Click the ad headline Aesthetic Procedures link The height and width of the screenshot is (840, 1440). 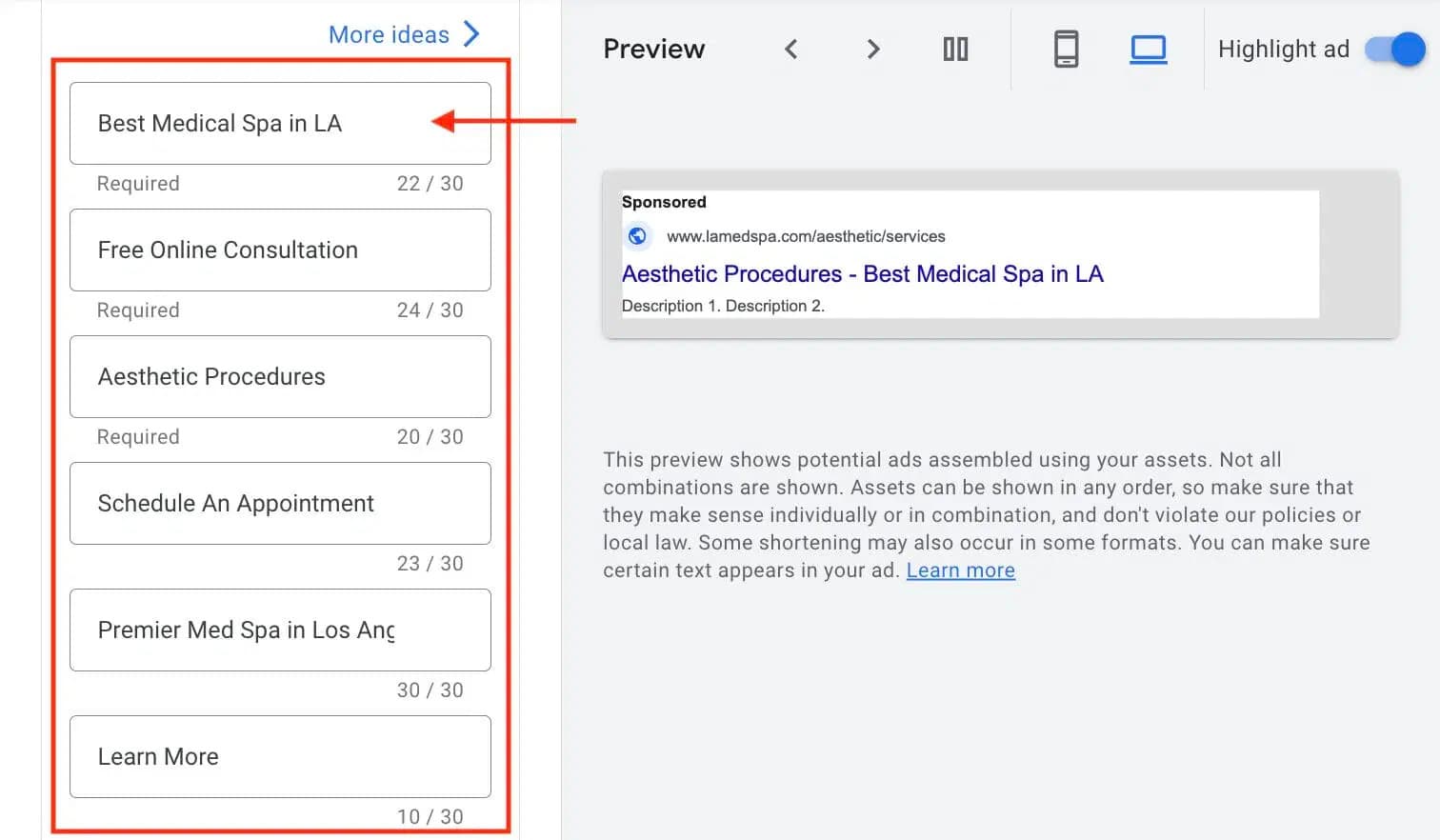(x=862, y=274)
